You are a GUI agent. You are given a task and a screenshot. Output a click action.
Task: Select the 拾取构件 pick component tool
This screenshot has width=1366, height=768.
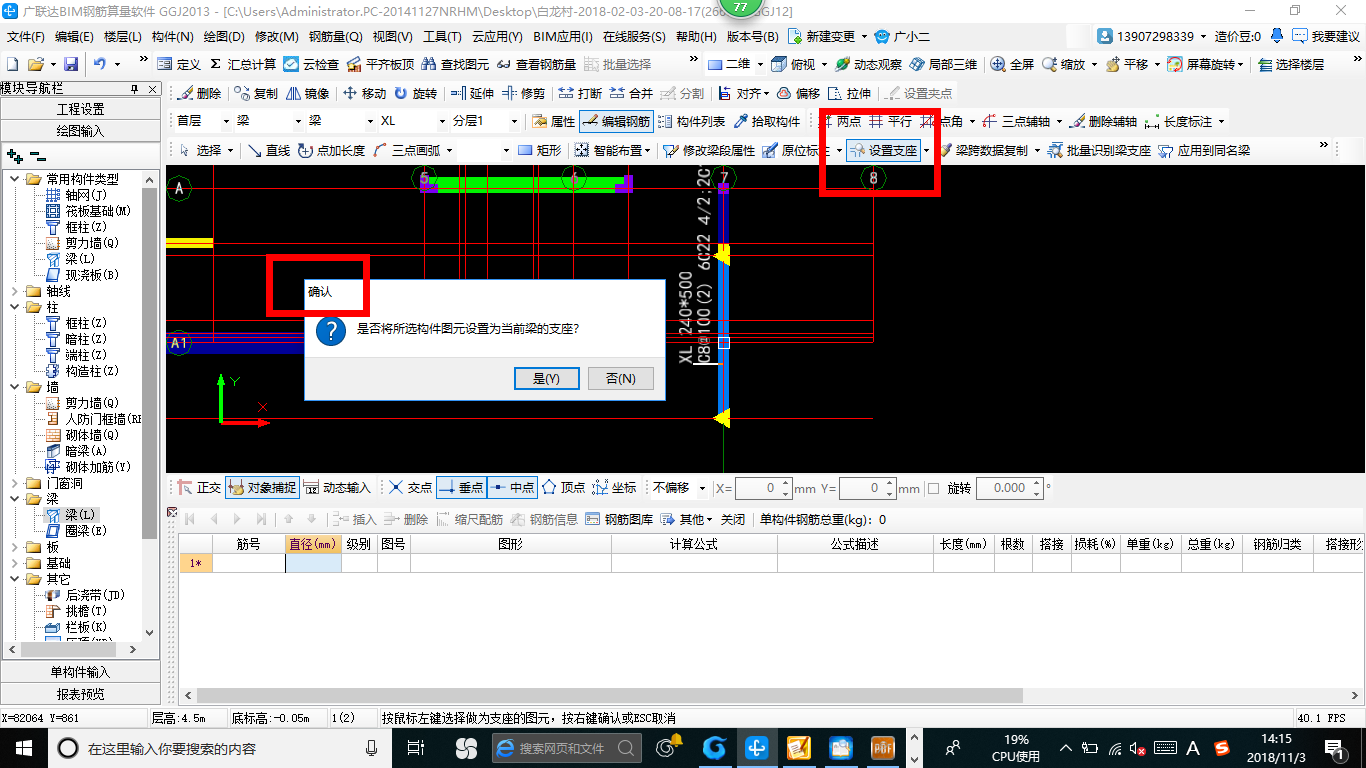767,122
